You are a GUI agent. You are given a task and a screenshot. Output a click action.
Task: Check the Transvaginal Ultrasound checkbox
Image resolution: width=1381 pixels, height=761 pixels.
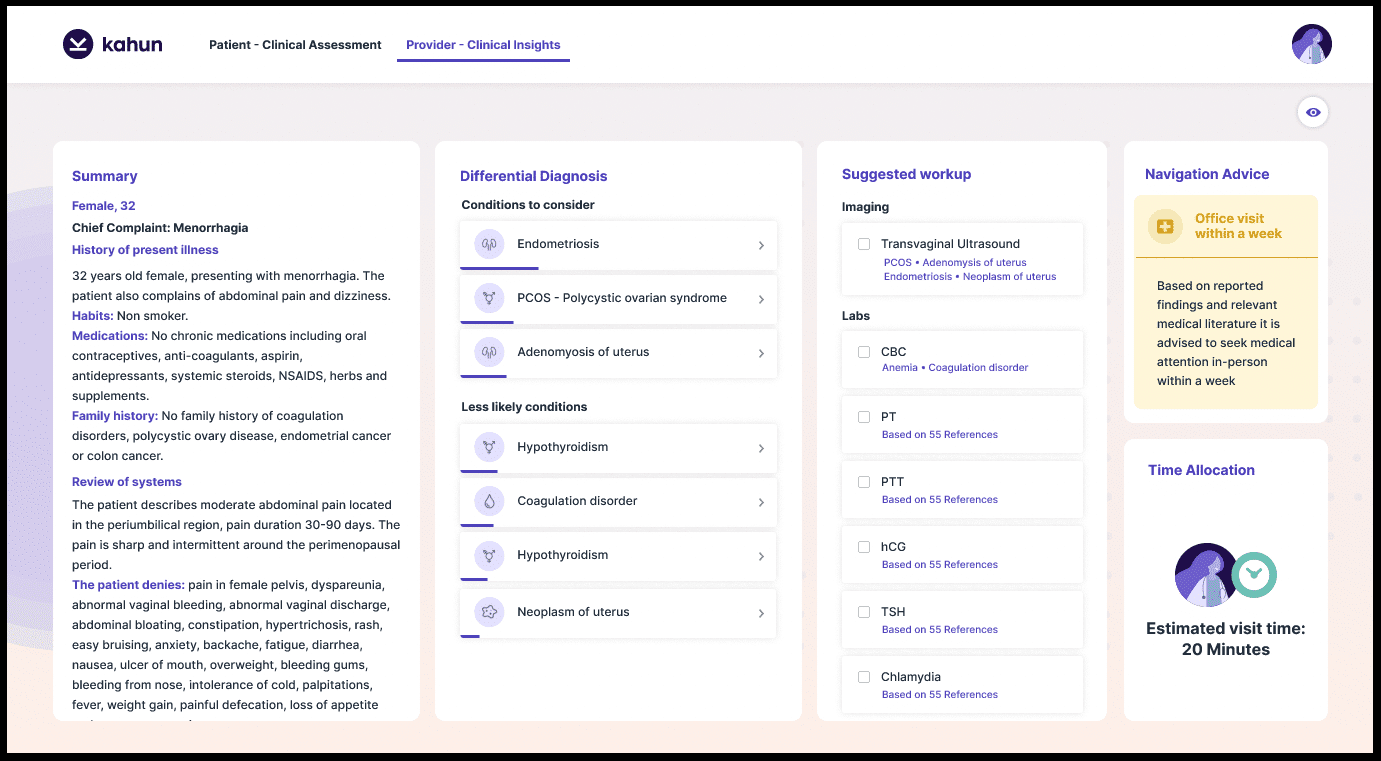(863, 243)
